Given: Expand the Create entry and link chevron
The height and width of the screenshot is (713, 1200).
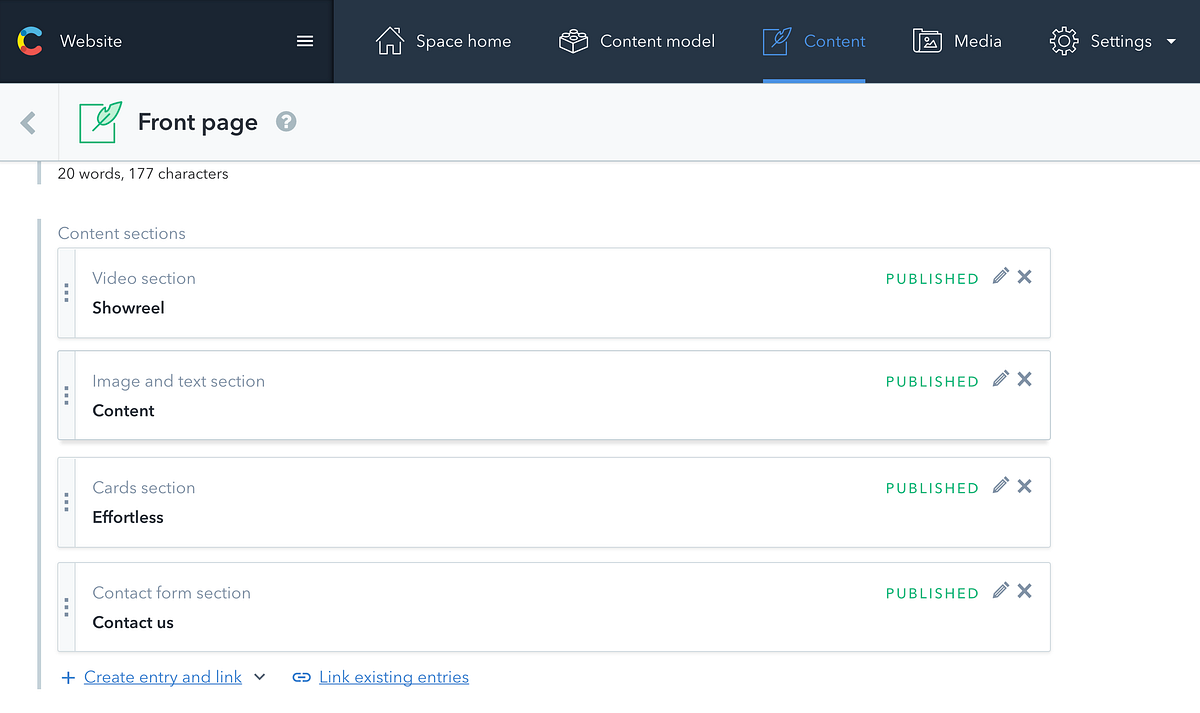Looking at the screenshot, I should [x=260, y=677].
